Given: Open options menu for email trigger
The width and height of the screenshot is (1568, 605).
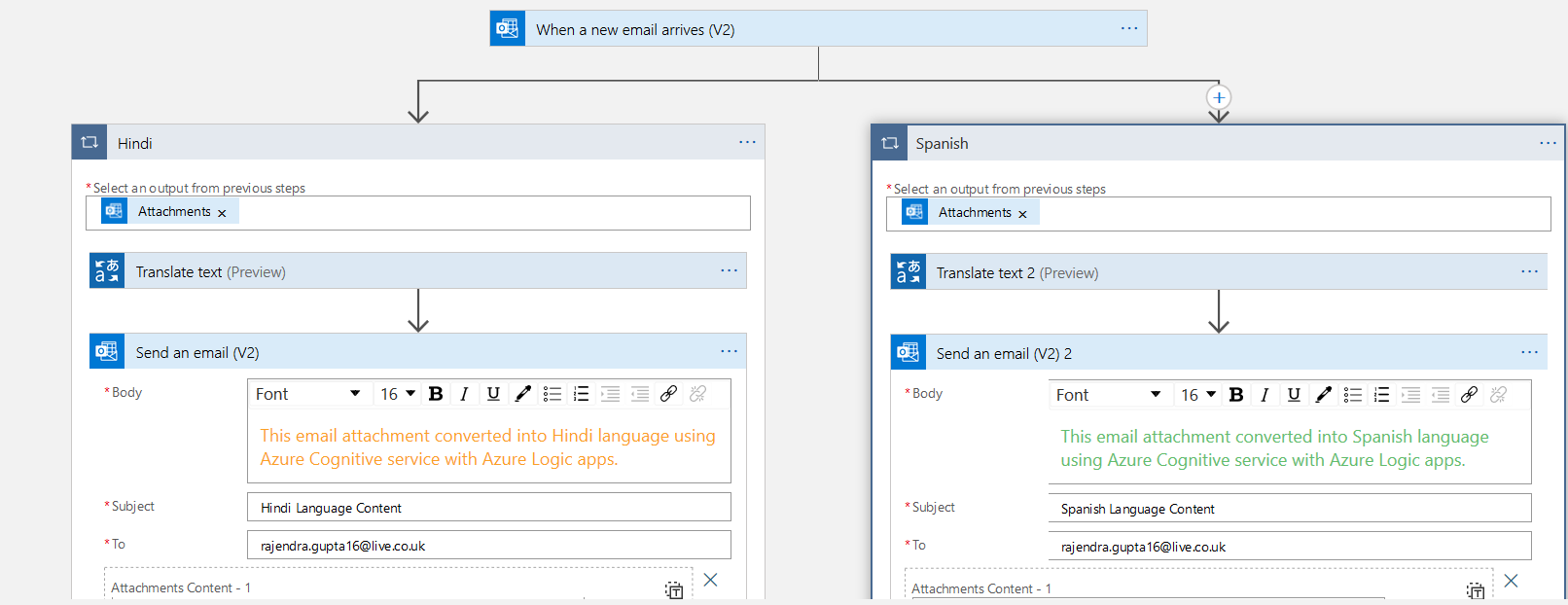Looking at the screenshot, I should [x=1128, y=28].
